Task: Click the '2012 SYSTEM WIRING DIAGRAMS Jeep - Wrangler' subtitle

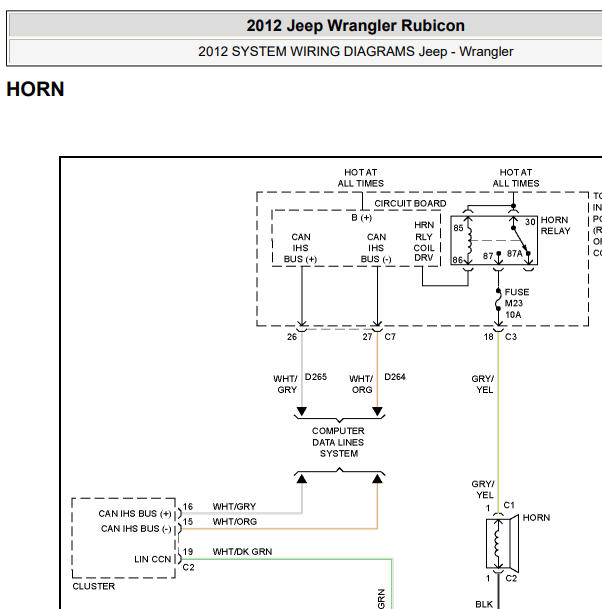Action: coord(355,51)
